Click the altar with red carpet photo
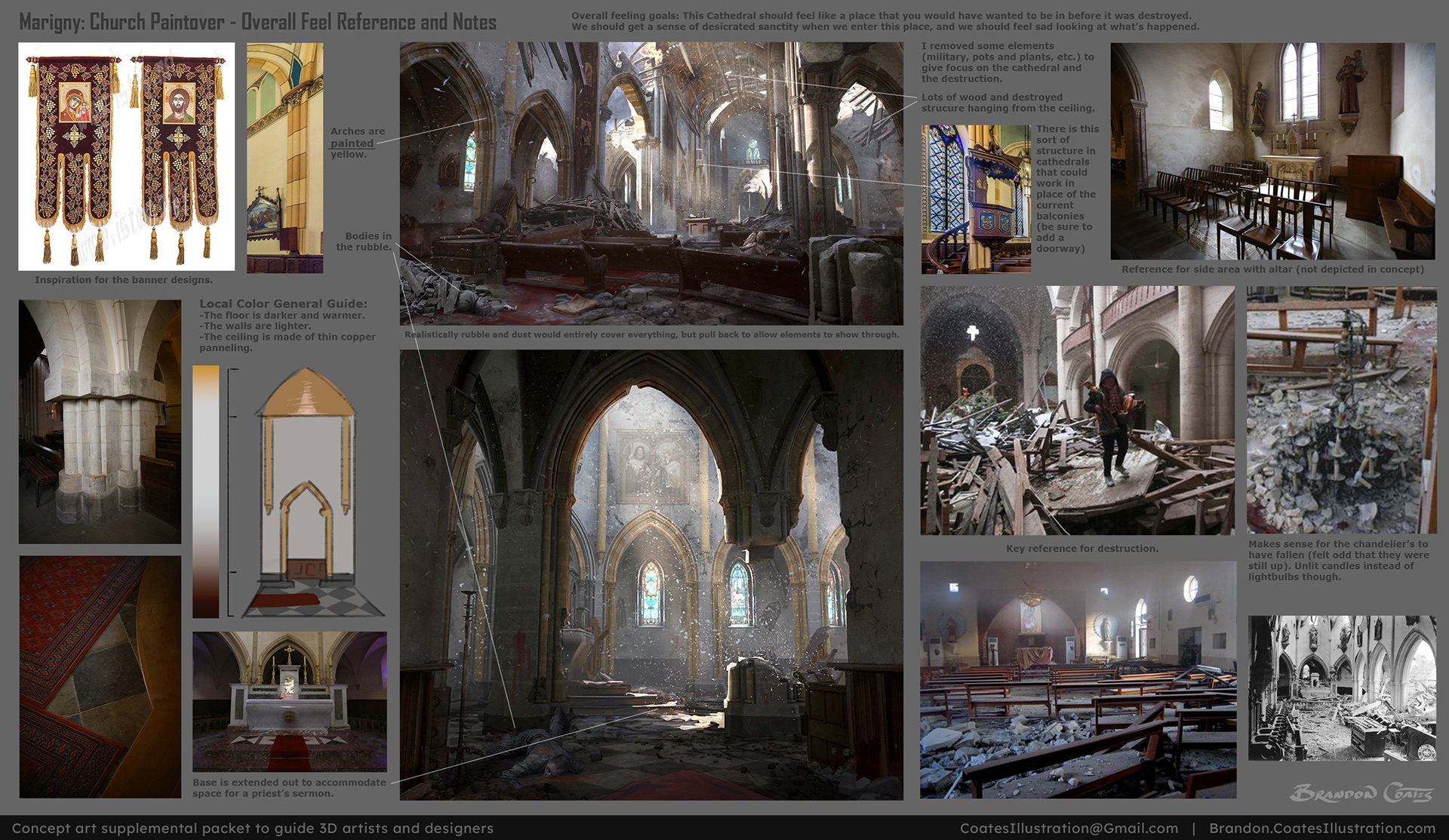This screenshot has width=1449, height=840. 289,701
